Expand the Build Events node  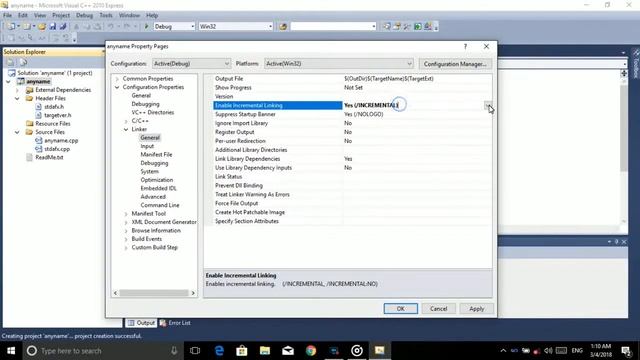point(126,239)
